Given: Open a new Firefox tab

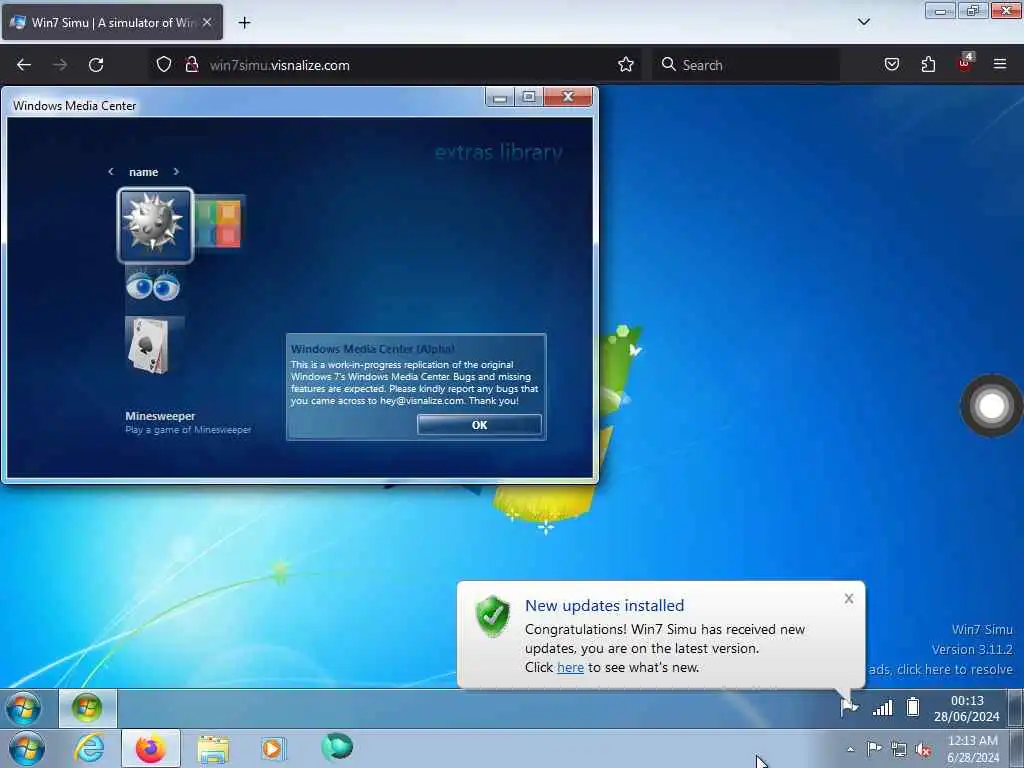Looking at the screenshot, I should click(244, 23).
